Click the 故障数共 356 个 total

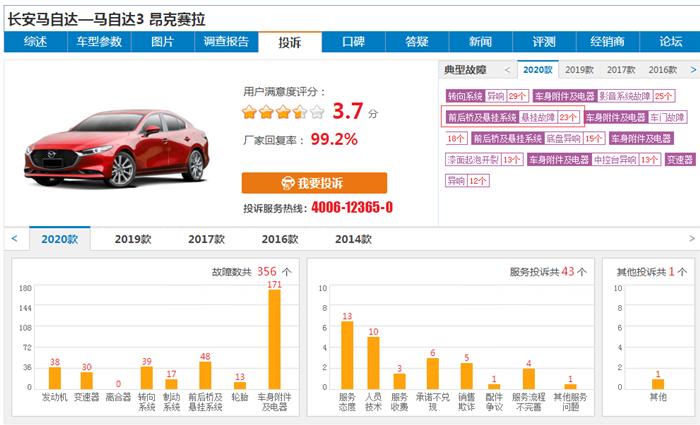[251, 271]
